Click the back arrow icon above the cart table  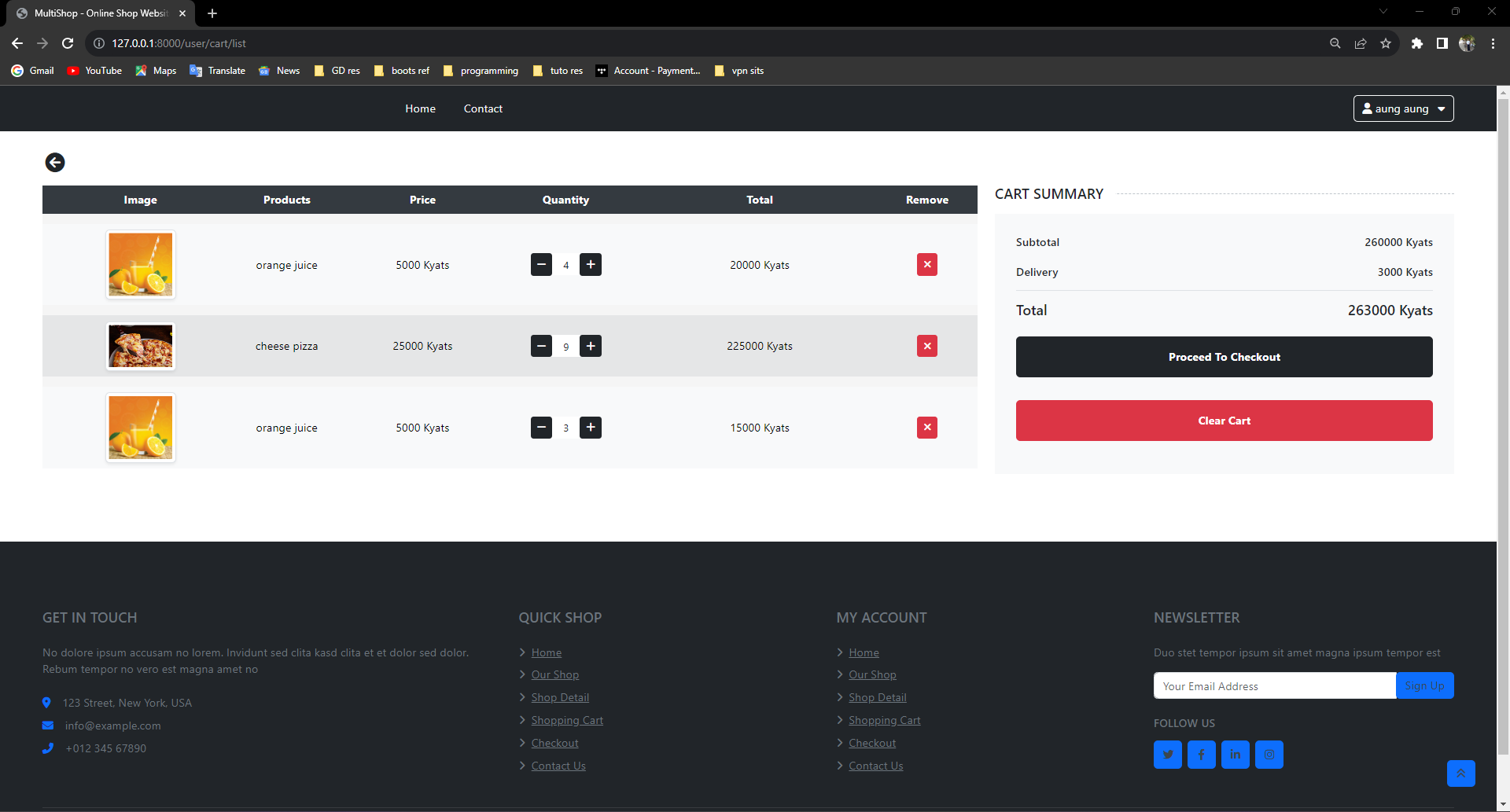click(x=55, y=163)
